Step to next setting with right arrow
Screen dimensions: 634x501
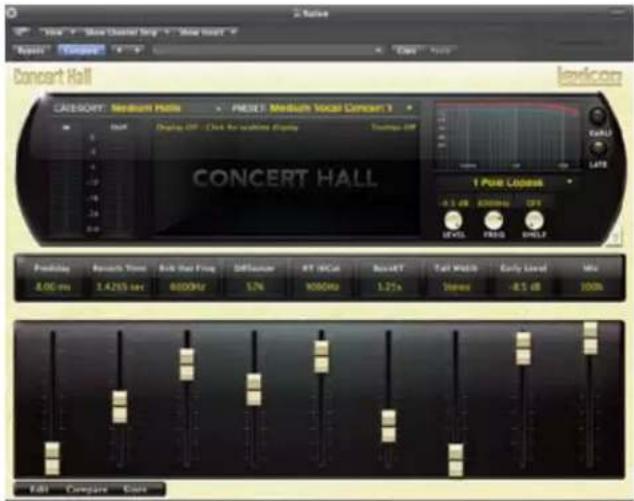pyautogui.click(x=137, y=50)
